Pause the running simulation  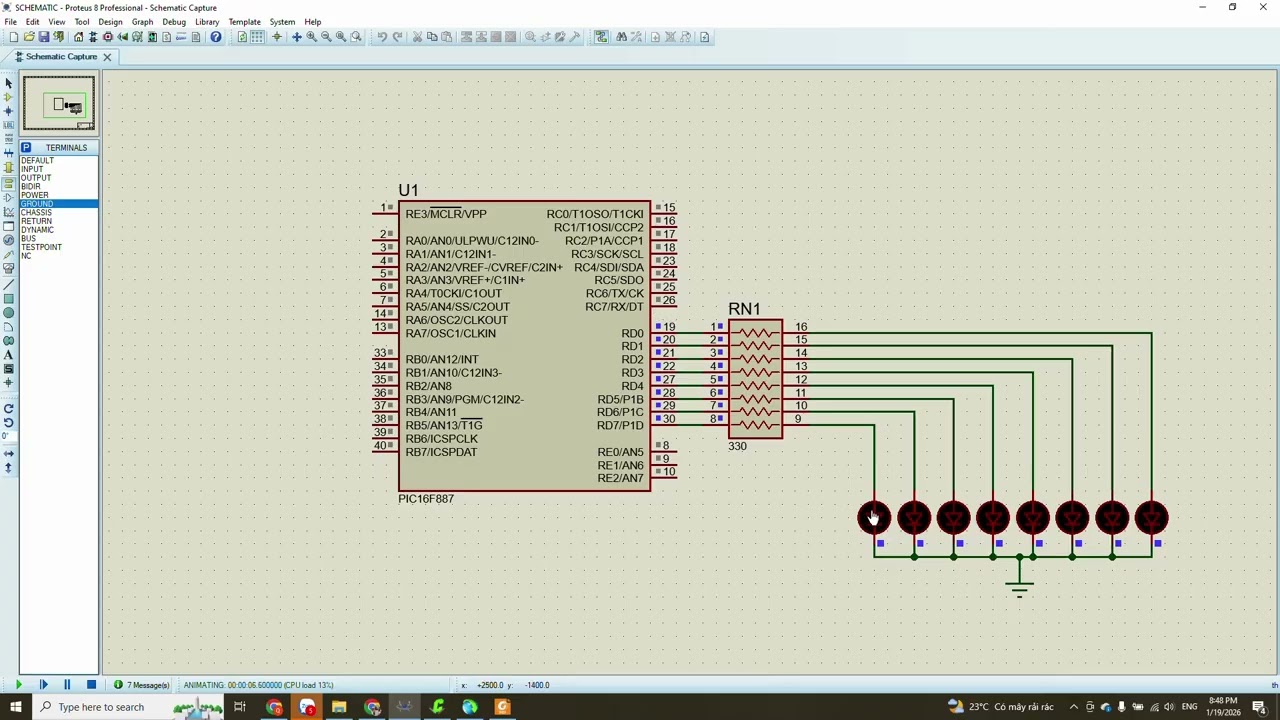tap(67, 685)
